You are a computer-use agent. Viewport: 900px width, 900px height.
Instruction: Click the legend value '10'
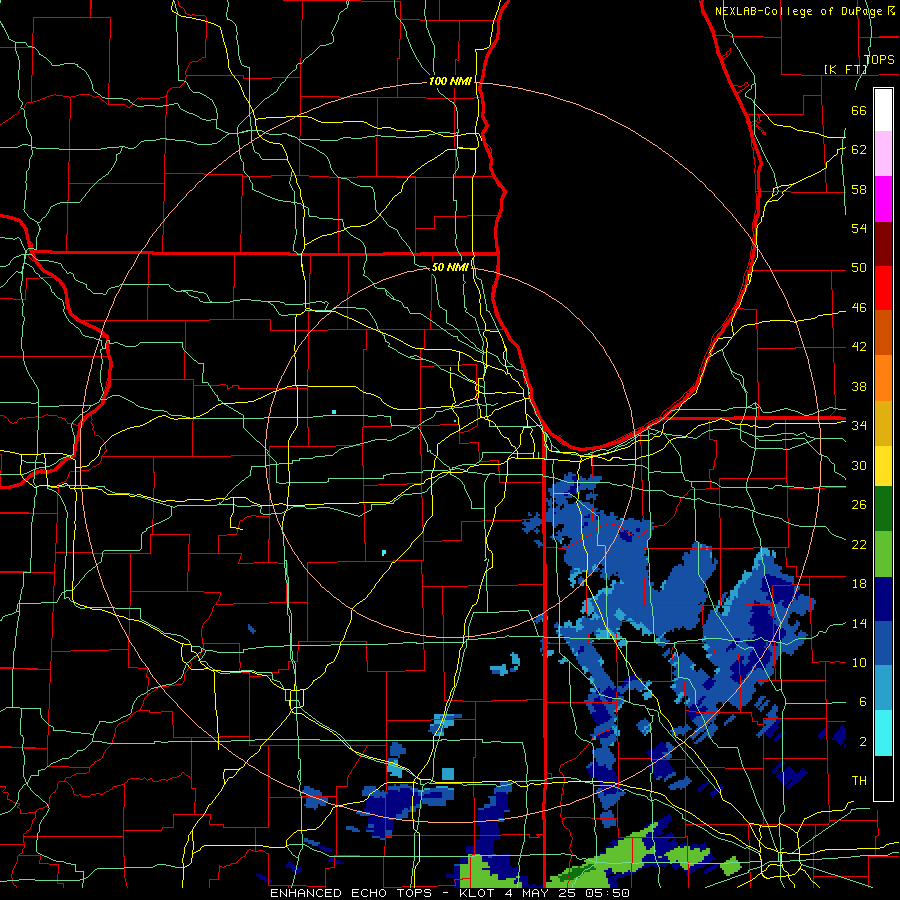click(x=859, y=662)
